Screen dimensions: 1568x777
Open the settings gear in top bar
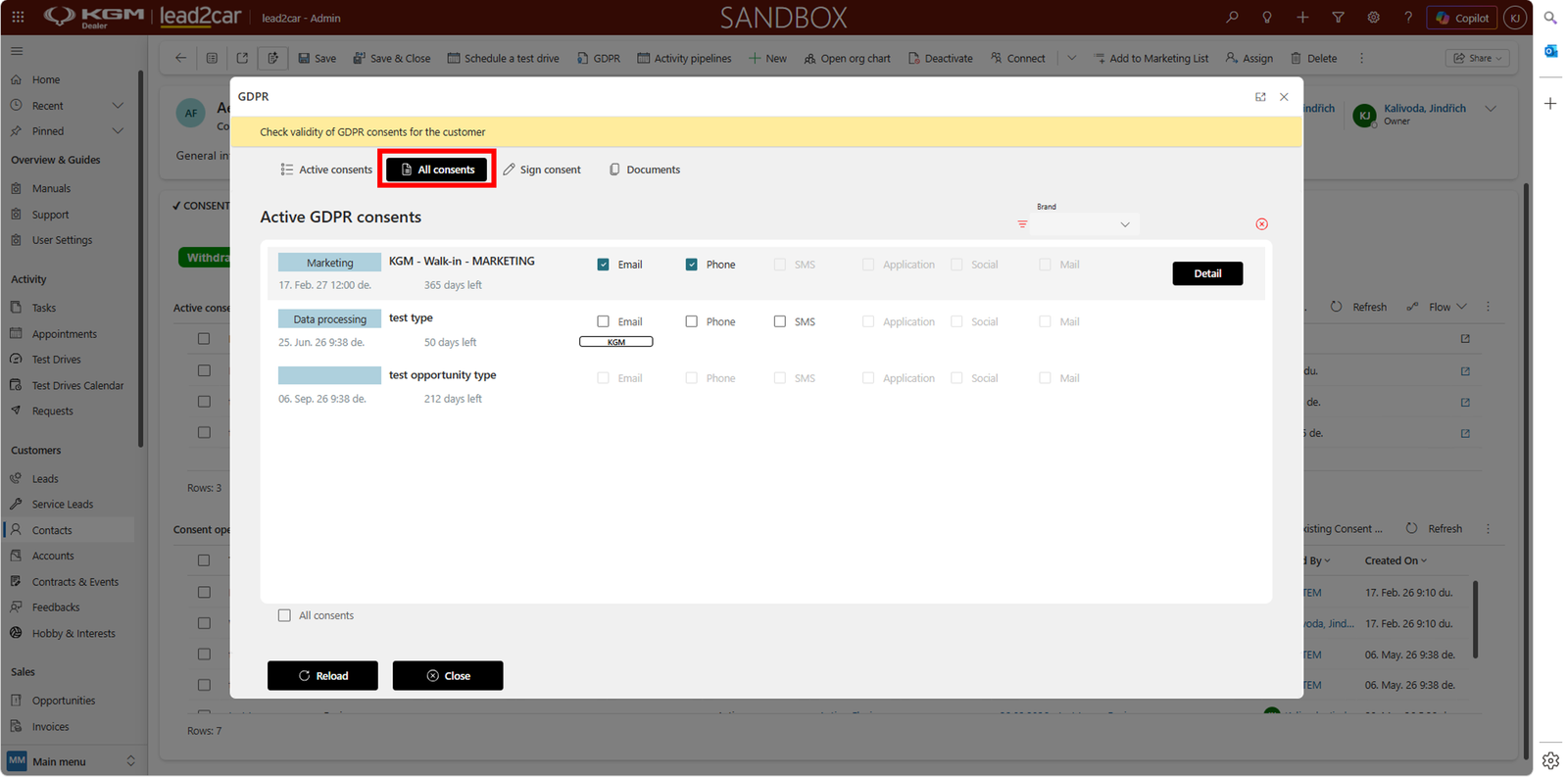click(x=1373, y=18)
